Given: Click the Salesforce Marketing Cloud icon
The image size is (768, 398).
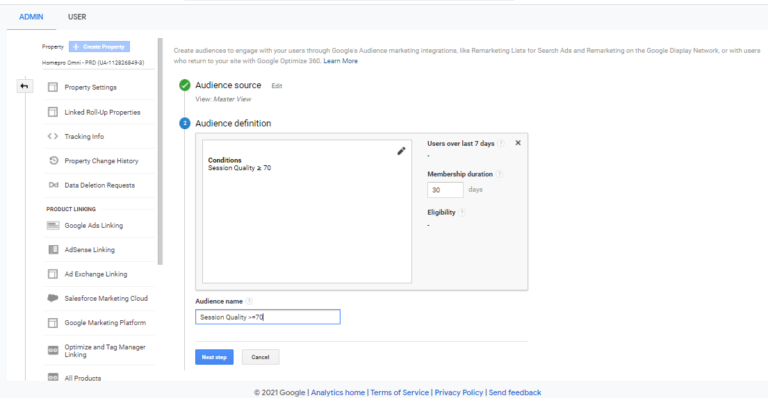Looking at the screenshot, I should pyautogui.click(x=53, y=298).
